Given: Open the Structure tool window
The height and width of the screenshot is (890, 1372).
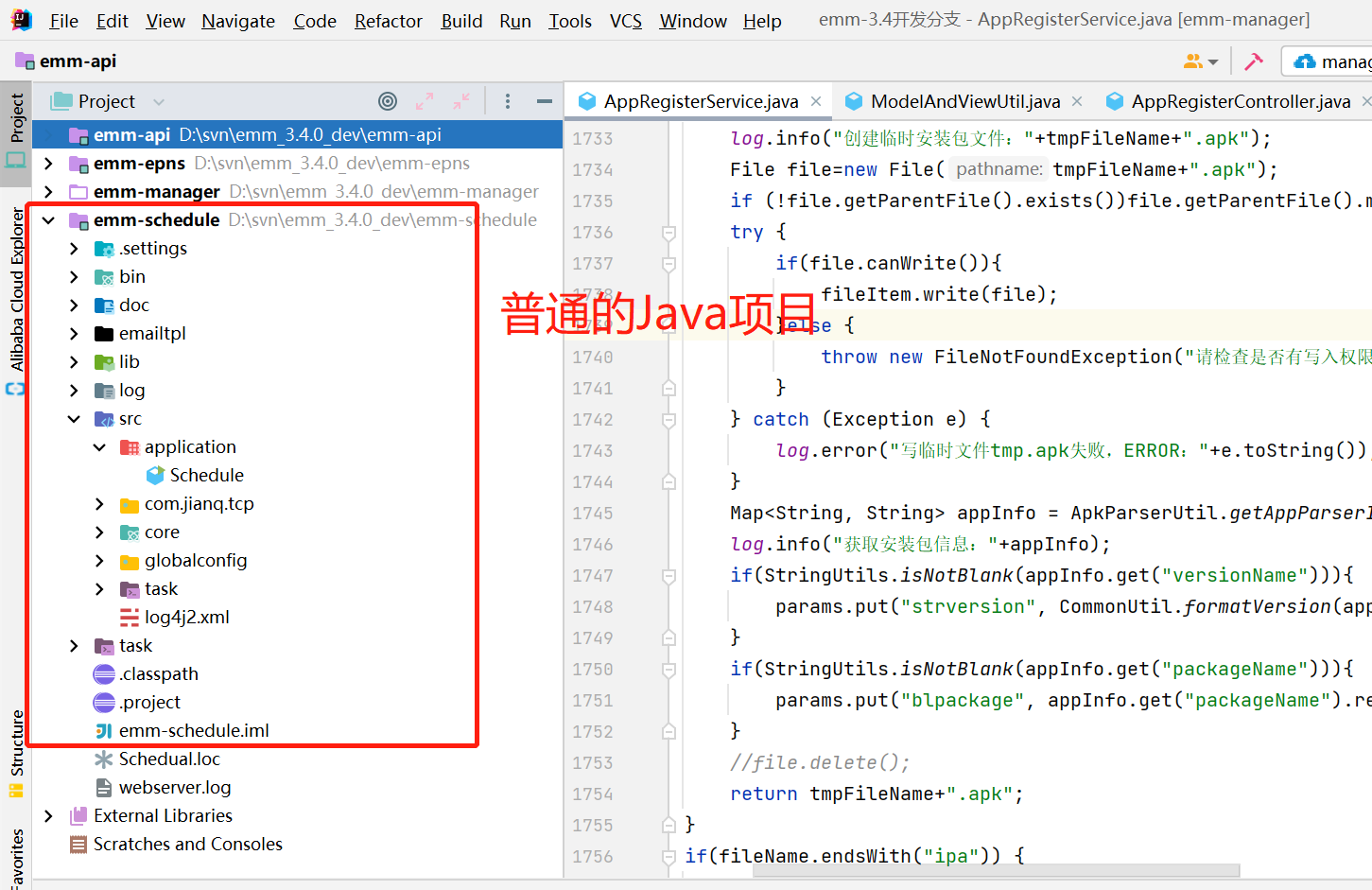Looking at the screenshot, I should (x=16, y=753).
